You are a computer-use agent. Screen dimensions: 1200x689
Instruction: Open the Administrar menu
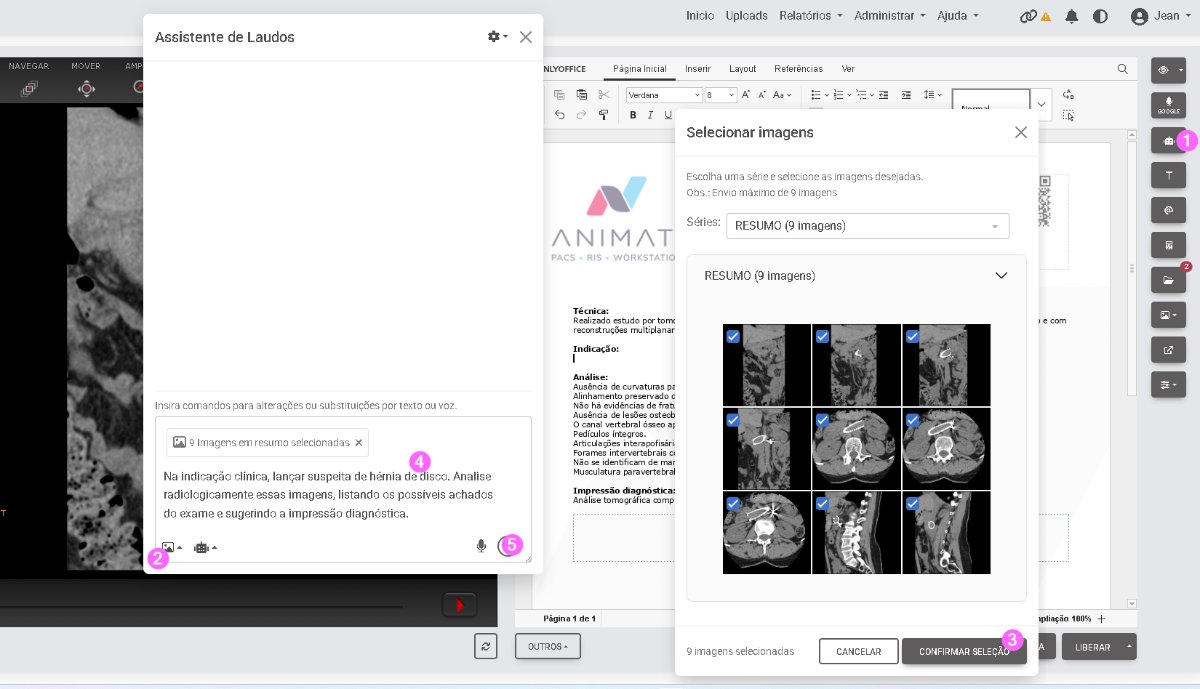[889, 16]
